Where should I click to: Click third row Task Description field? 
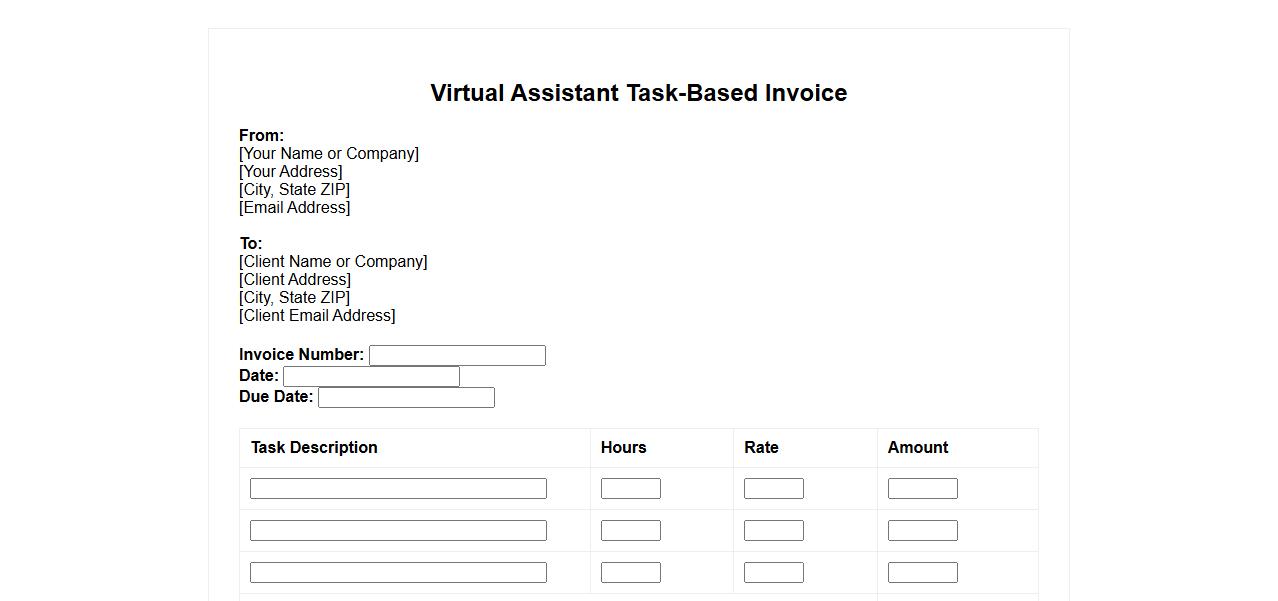pyautogui.click(x=398, y=572)
